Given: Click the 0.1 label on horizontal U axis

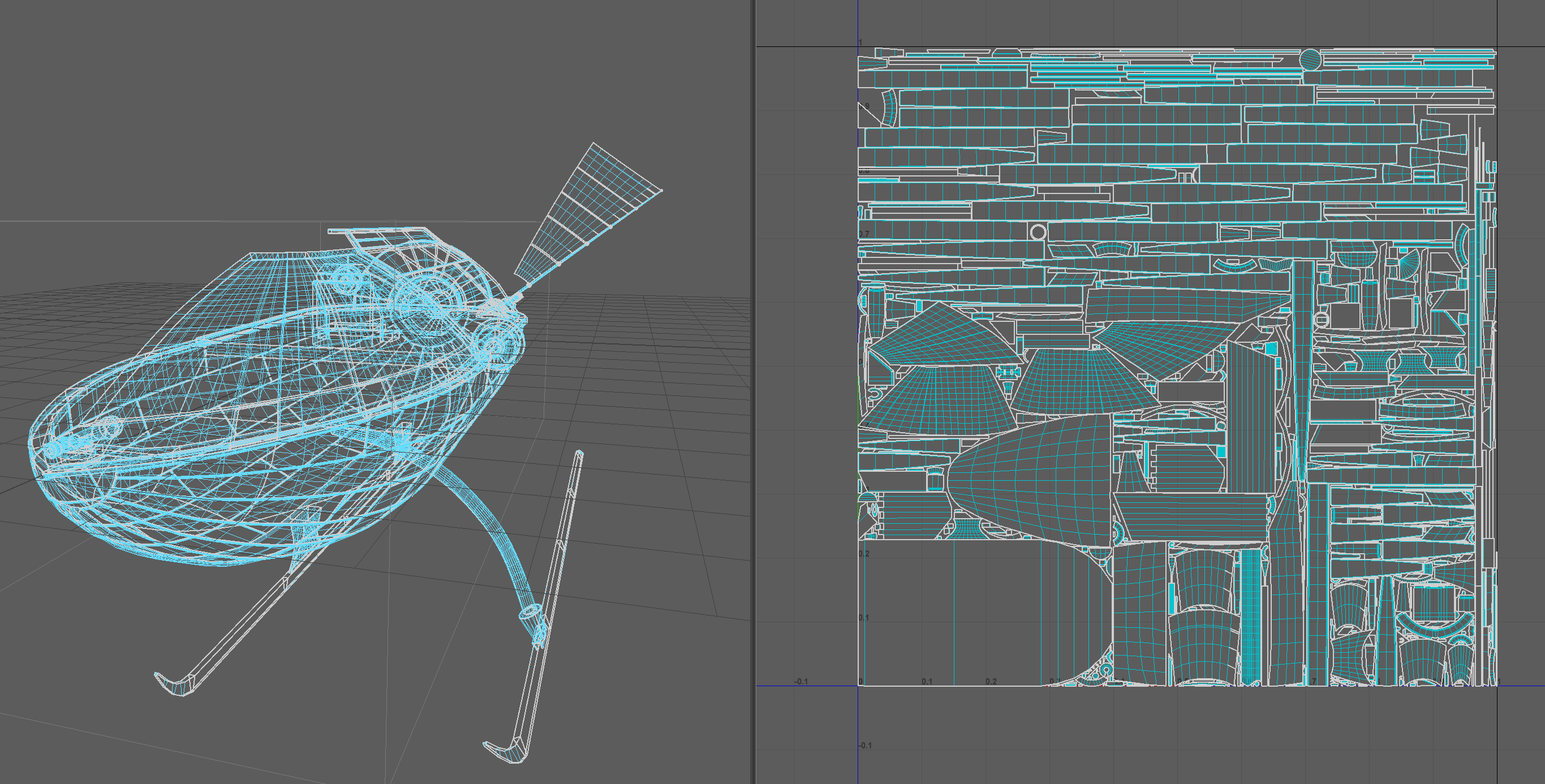Looking at the screenshot, I should 927,682.
